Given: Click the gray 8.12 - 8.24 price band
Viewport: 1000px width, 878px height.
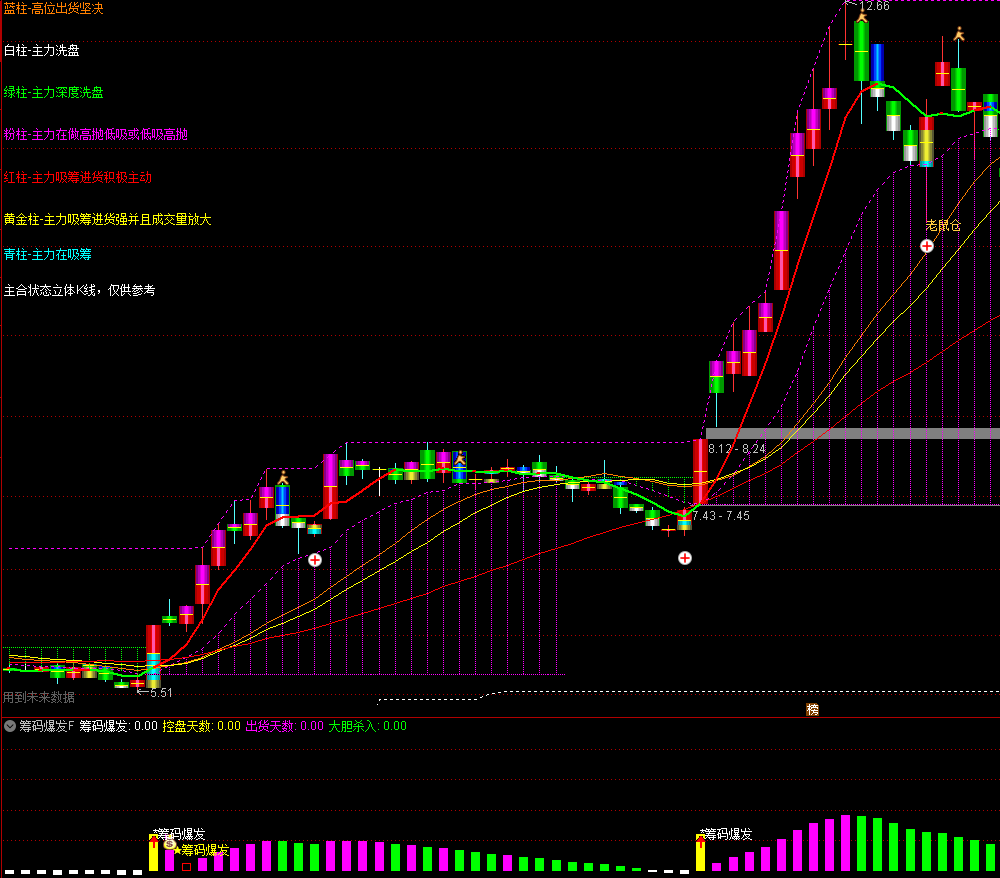Looking at the screenshot, I should click(x=852, y=433).
